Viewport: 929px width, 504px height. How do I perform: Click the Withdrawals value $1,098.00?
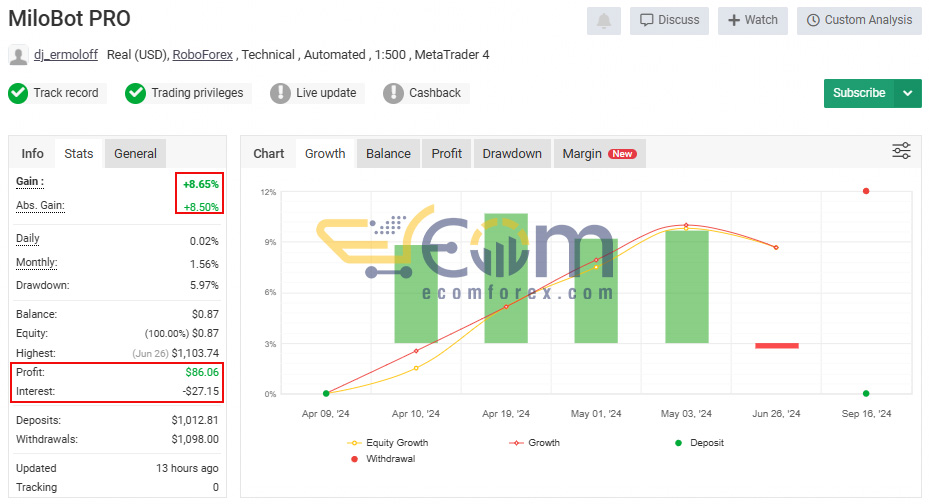pos(195,439)
